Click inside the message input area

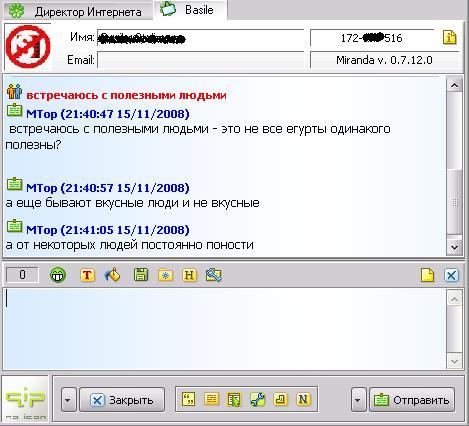click(x=225, y=329)
